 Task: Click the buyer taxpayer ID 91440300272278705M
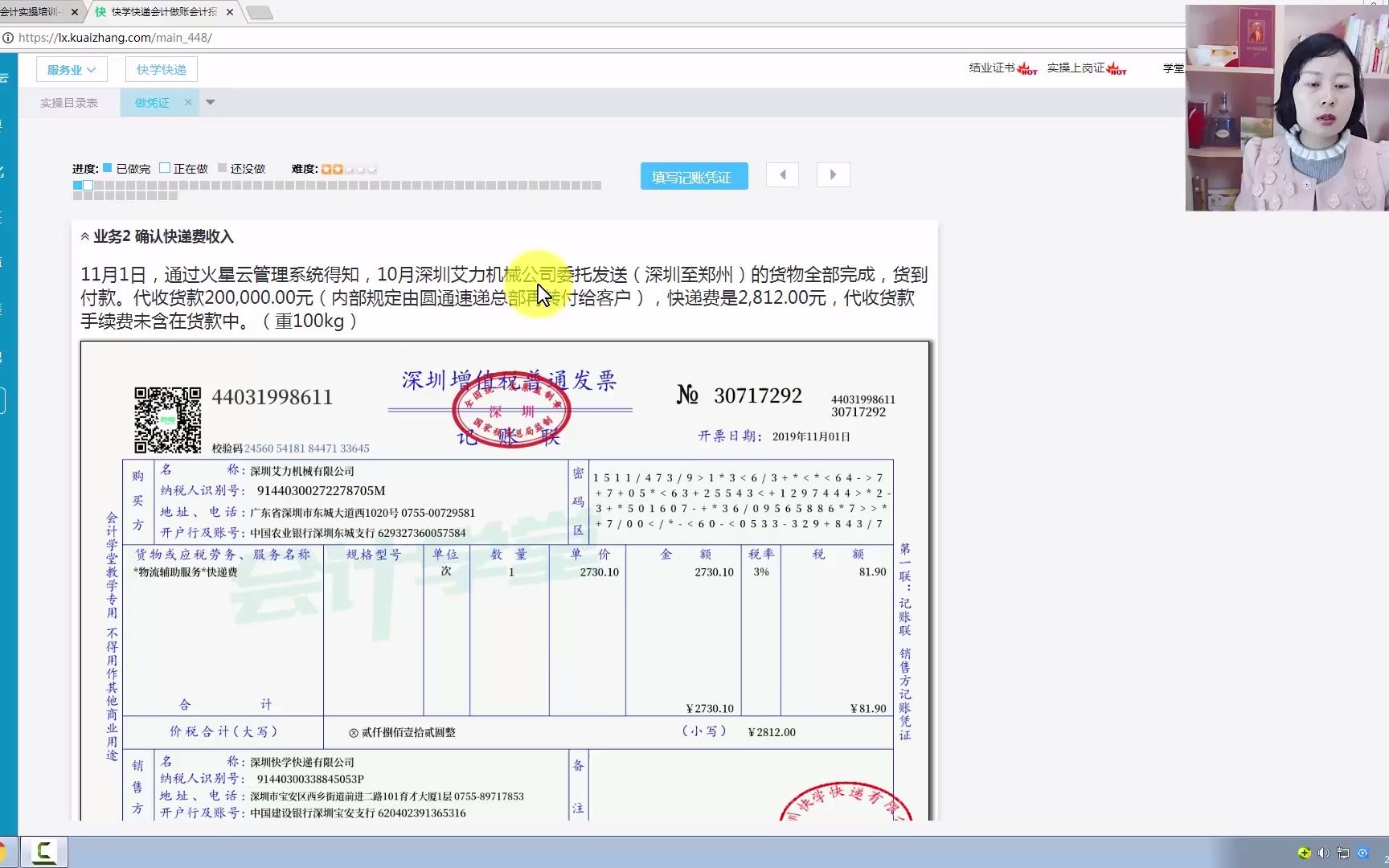coord(321,491)
